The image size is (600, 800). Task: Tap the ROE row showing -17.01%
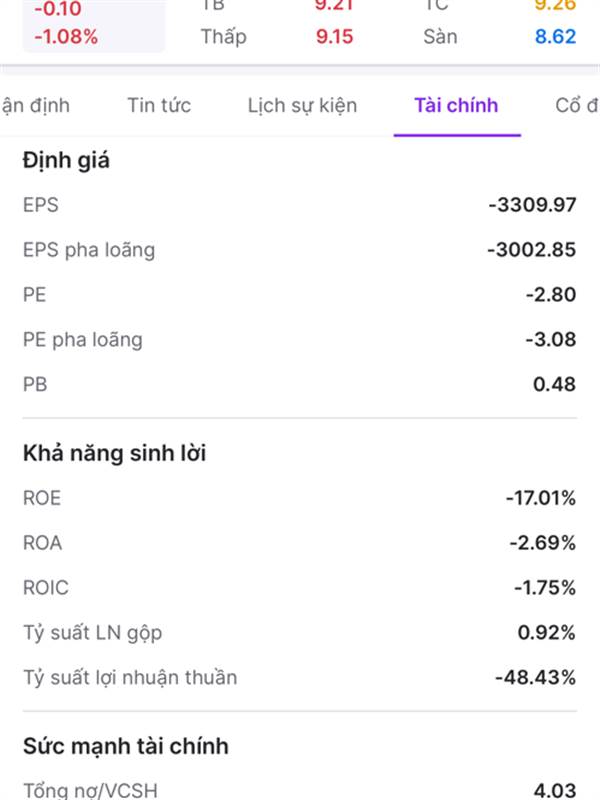(299, 497)
